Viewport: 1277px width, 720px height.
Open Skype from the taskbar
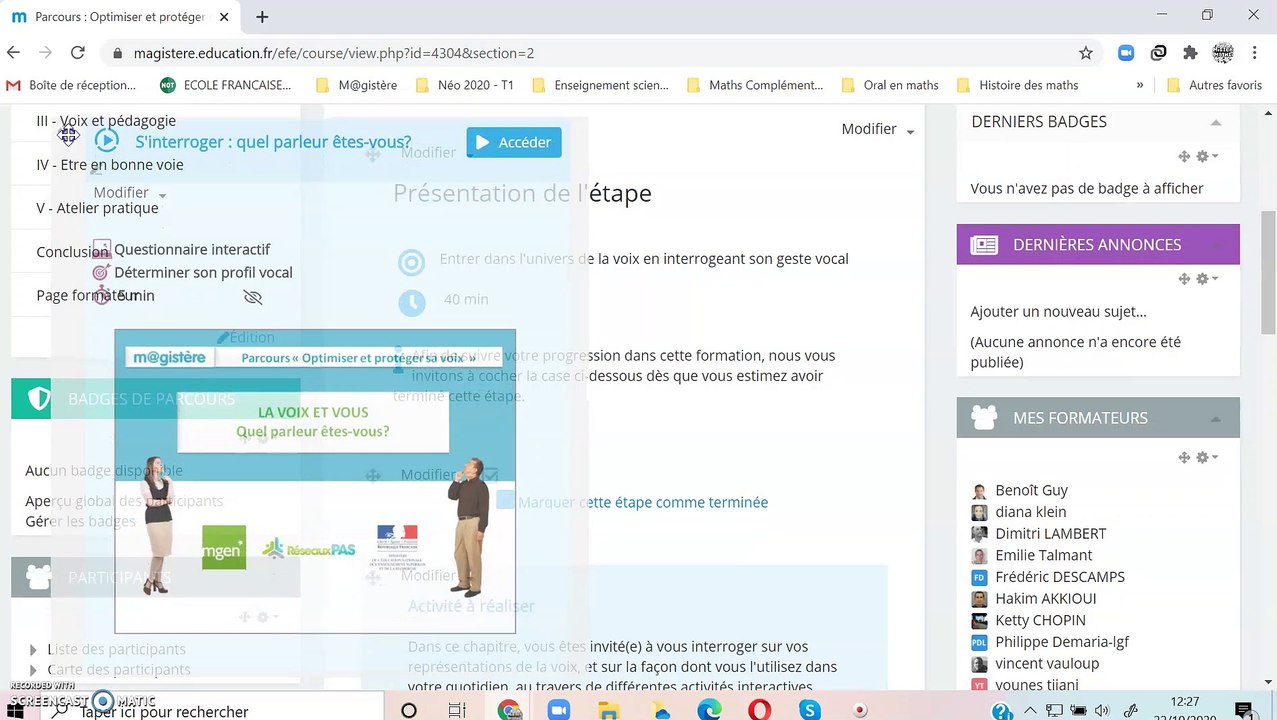809,710
